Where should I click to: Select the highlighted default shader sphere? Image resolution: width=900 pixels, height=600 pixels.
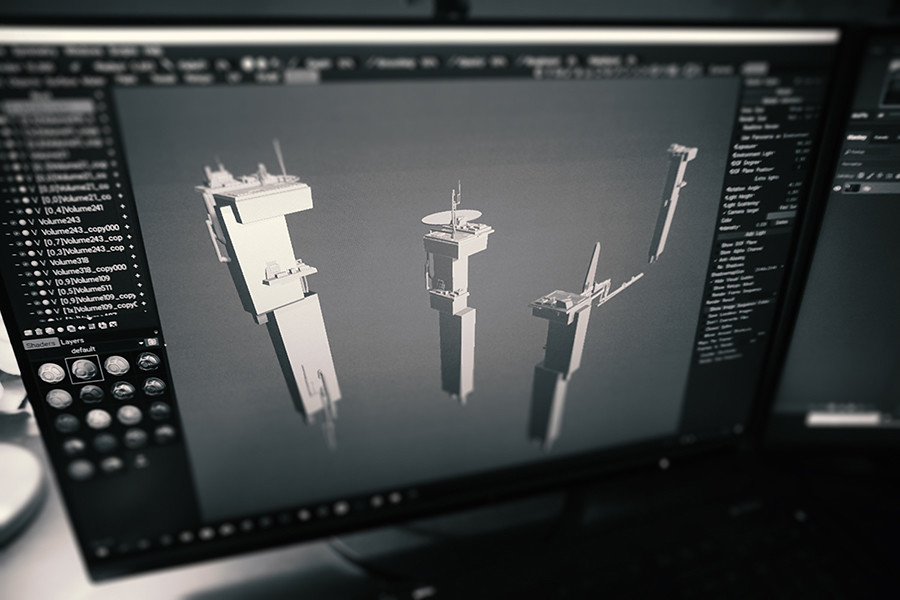(x=84, y=368)
